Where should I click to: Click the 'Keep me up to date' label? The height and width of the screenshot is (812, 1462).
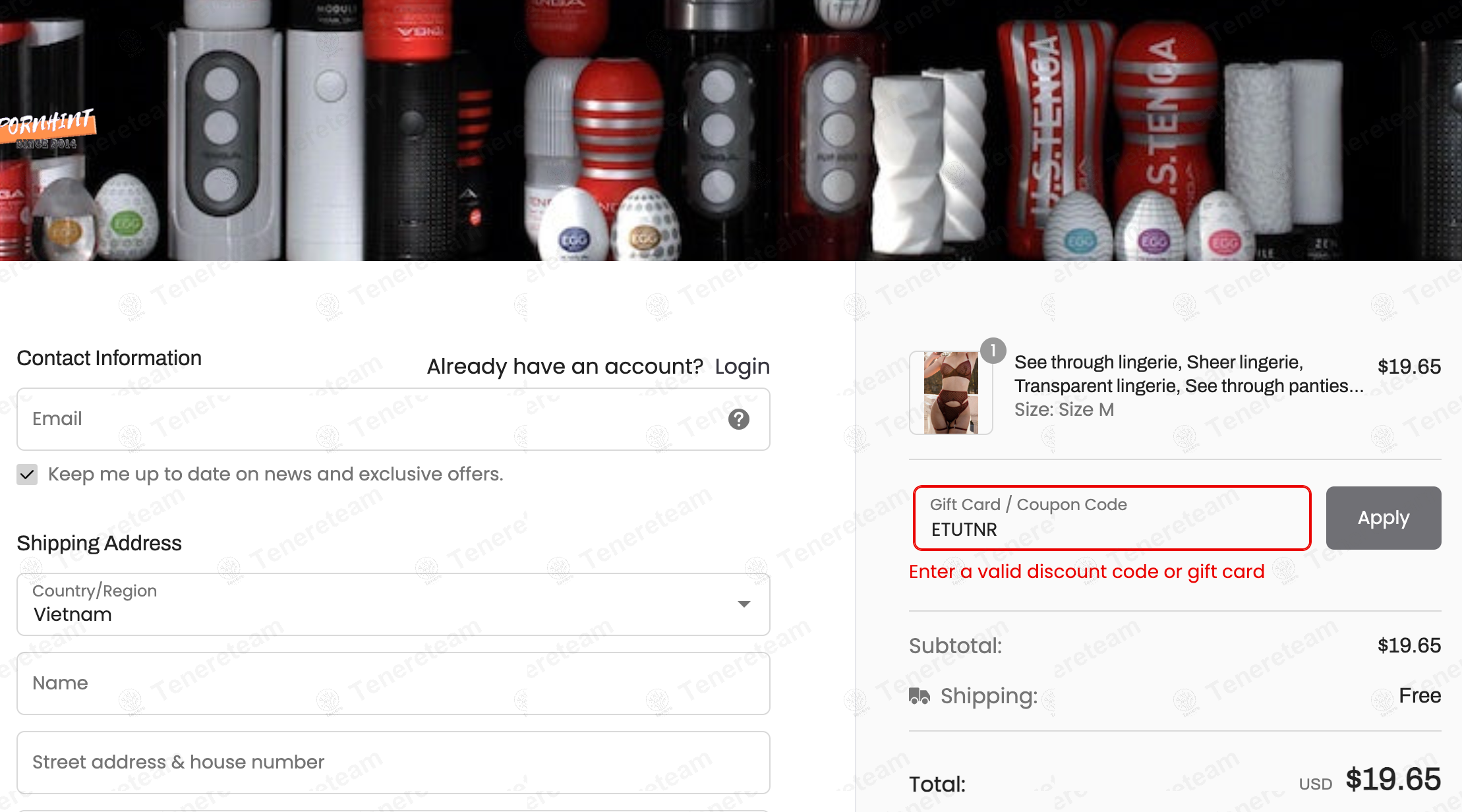276,475
